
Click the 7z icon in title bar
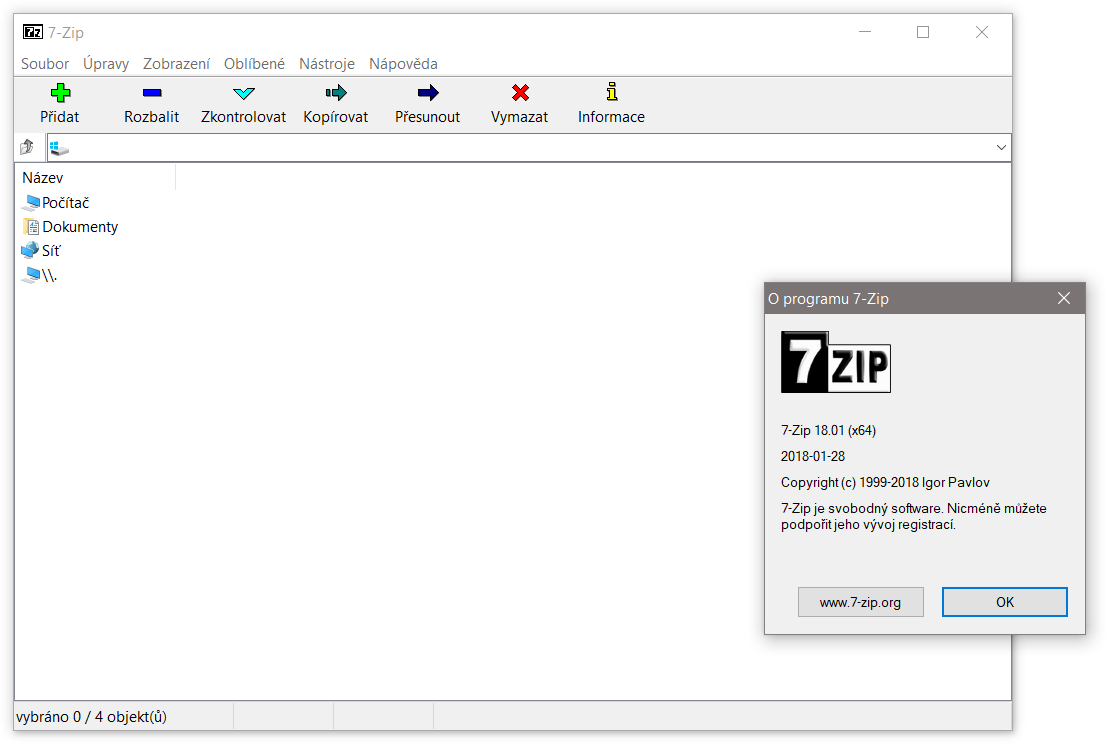32,32
